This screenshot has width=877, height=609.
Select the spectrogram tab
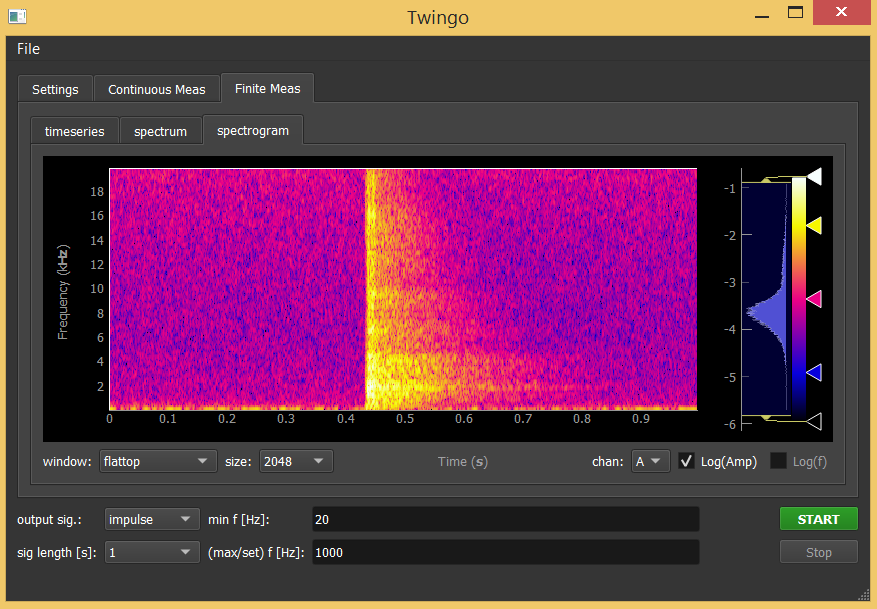coord(253,130)
